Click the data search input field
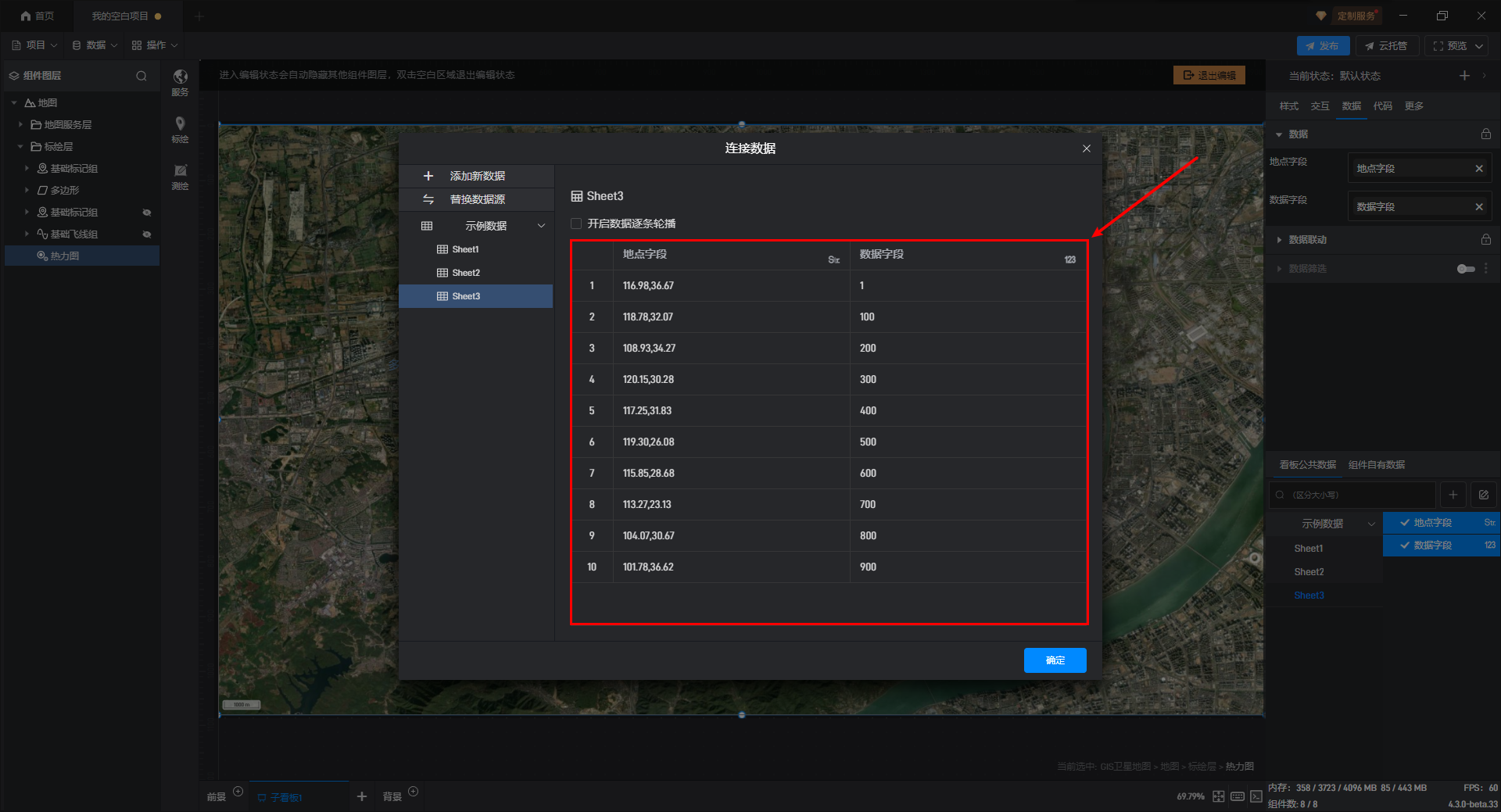Screen dimensions: 1501x812 (x=1352, y=495)
